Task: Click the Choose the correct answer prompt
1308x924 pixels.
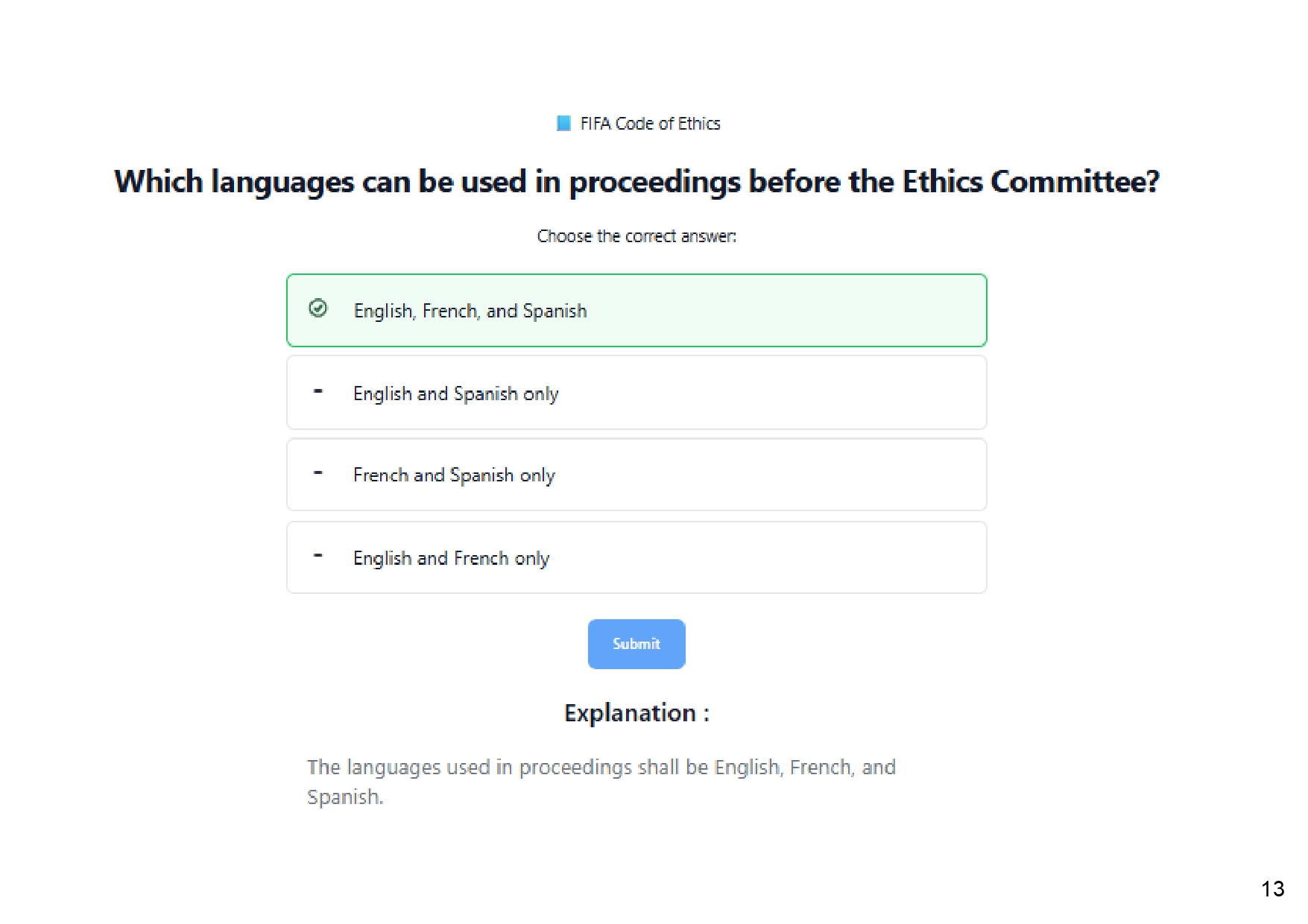Action: pos(636,236)
